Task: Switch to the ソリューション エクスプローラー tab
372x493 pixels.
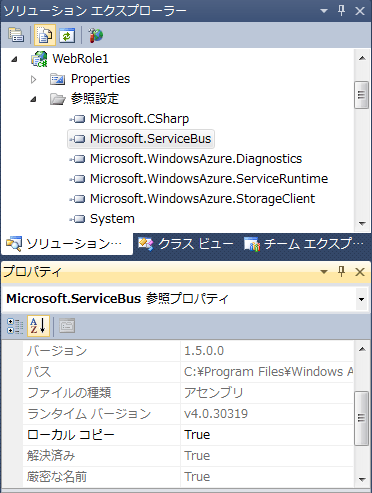Action: [67, 244]
